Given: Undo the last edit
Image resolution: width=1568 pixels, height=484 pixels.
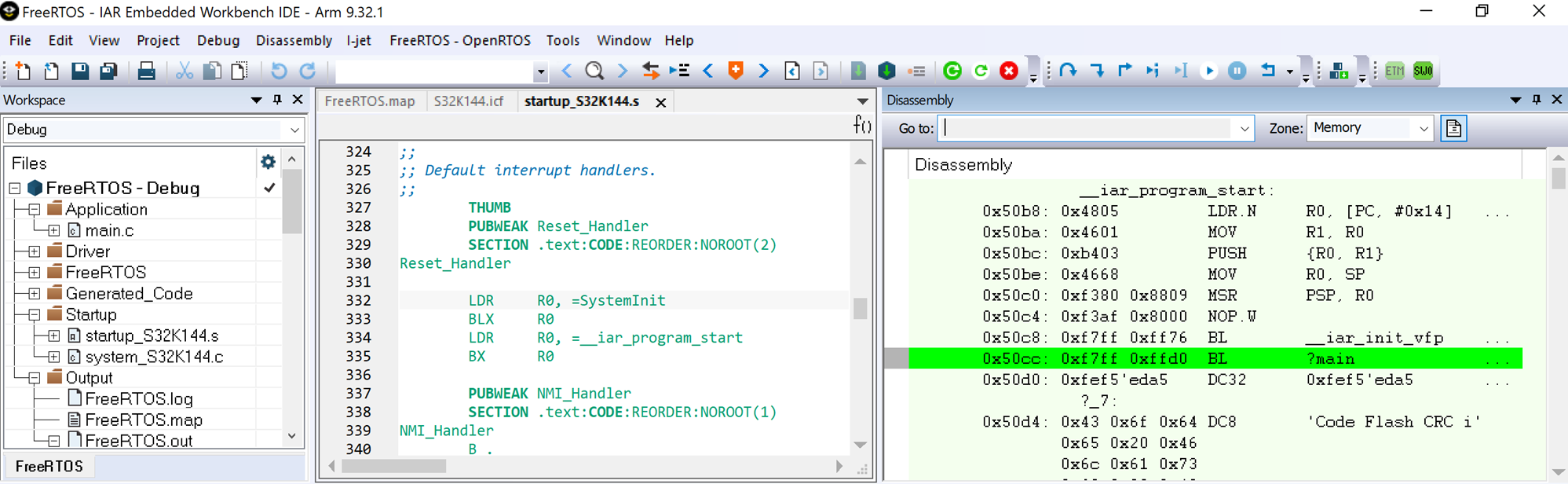Looking at the screenshot, I should (279, 71).
